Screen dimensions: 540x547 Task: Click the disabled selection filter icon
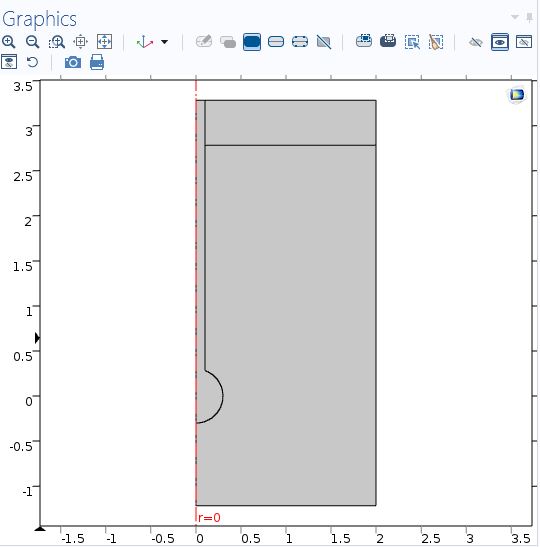pyautogui.click(x=324, y=42)
